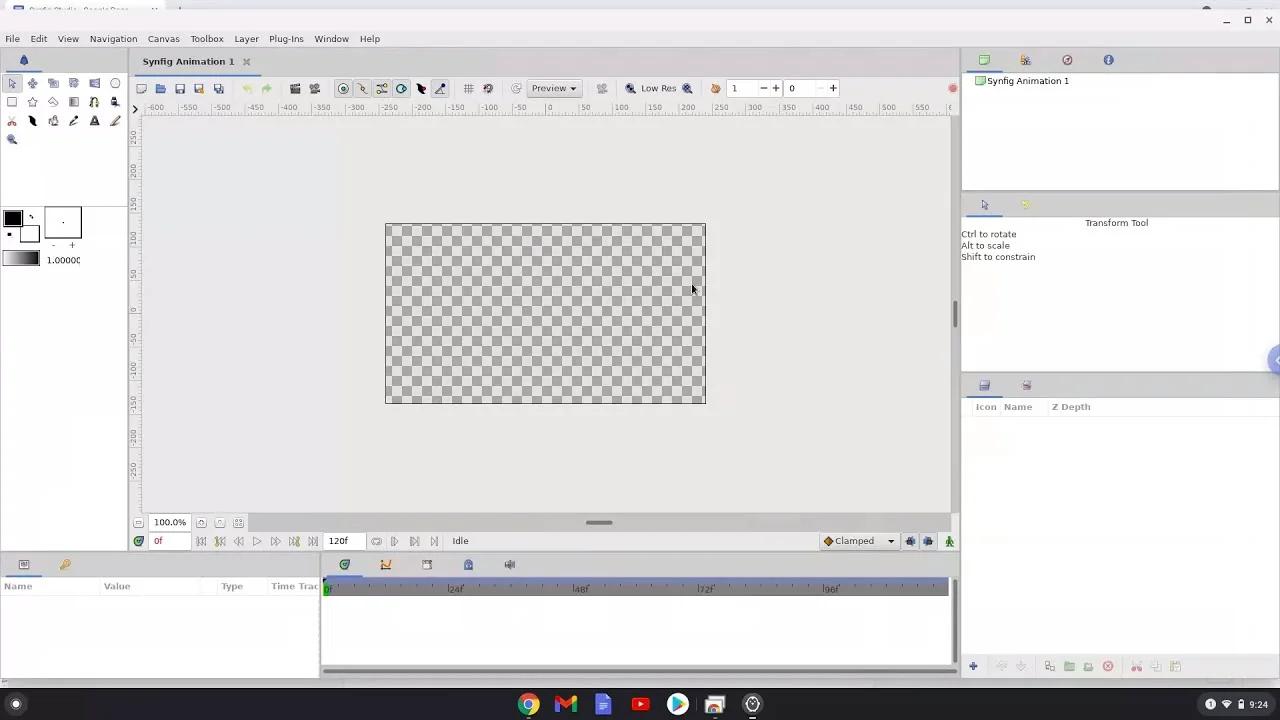The height and width of the screenshot is (720, 1280).
Task: Open the Layer menu
Action: click(x=246, y=38)
